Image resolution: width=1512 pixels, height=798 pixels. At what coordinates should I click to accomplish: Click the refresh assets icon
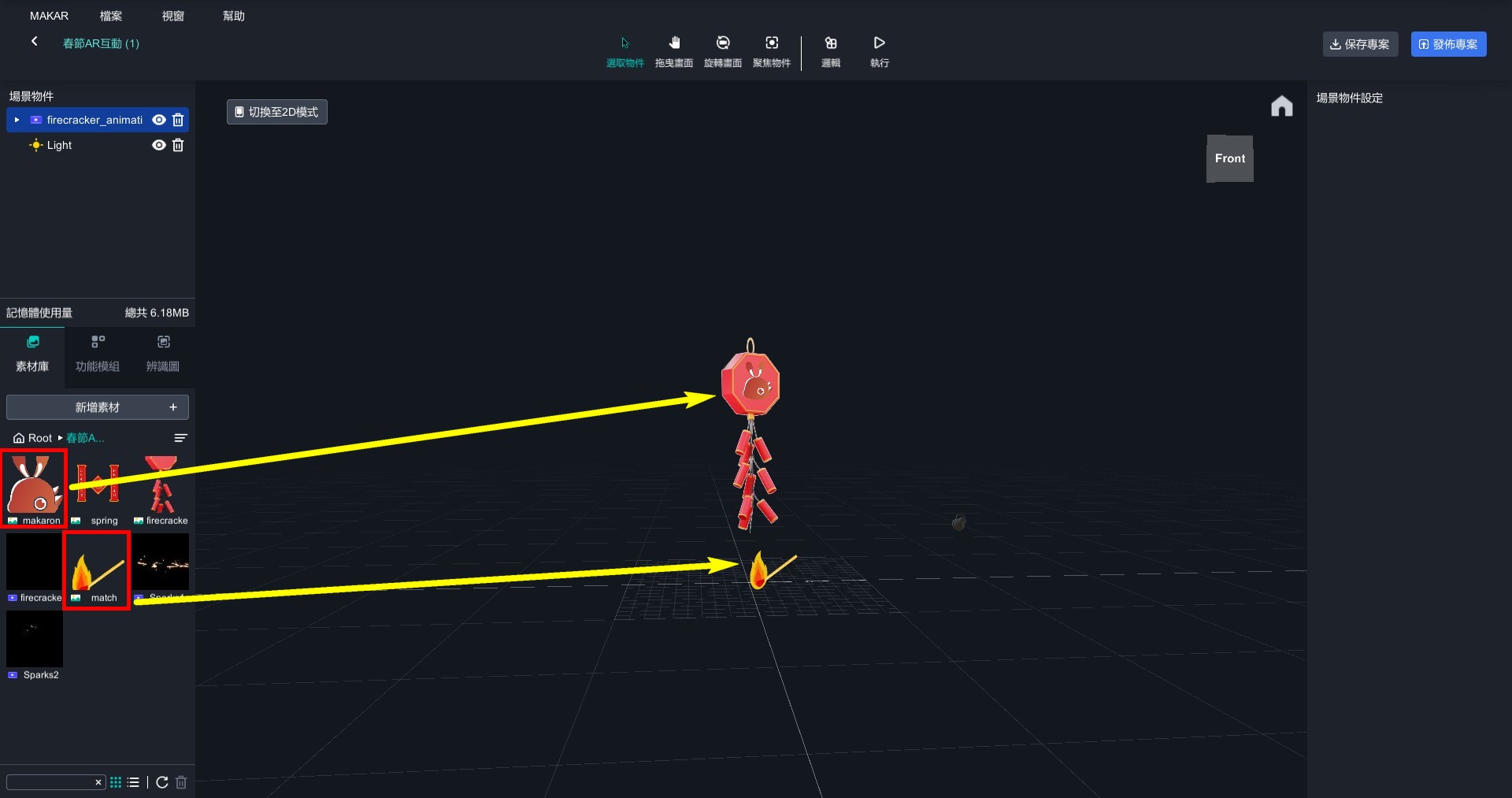tap(162, 782)
